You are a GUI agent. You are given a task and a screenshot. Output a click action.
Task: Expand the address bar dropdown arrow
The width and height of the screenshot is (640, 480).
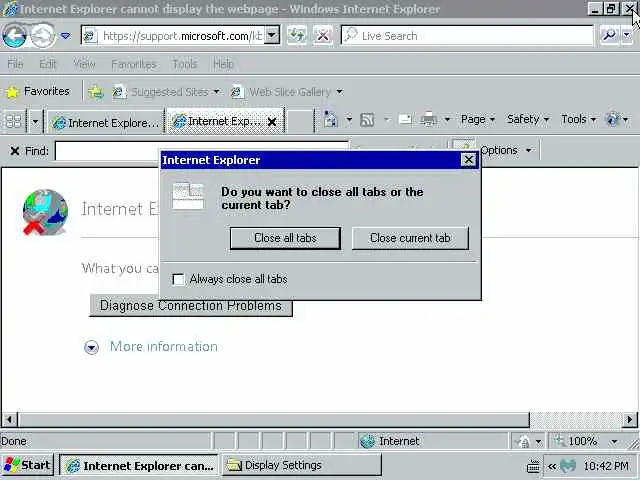coord(271,36)
